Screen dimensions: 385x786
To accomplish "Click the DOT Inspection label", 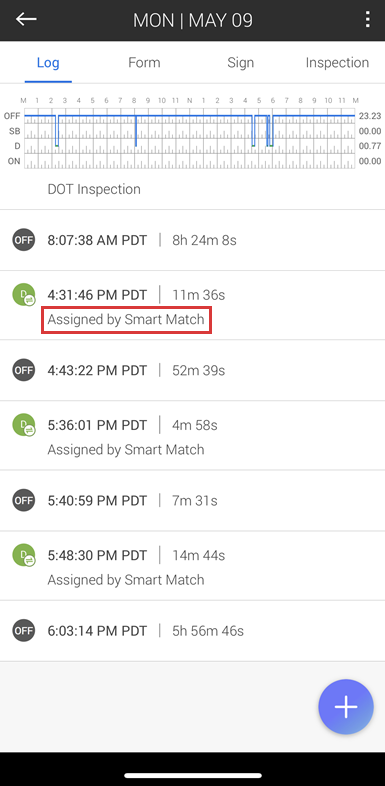I will tap(94, 189).
